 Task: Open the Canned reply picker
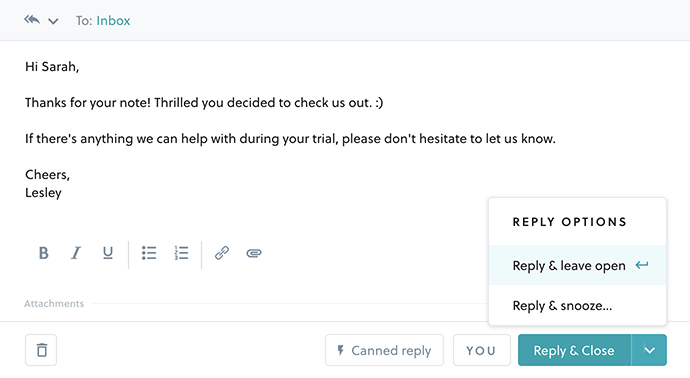[384, 350]
